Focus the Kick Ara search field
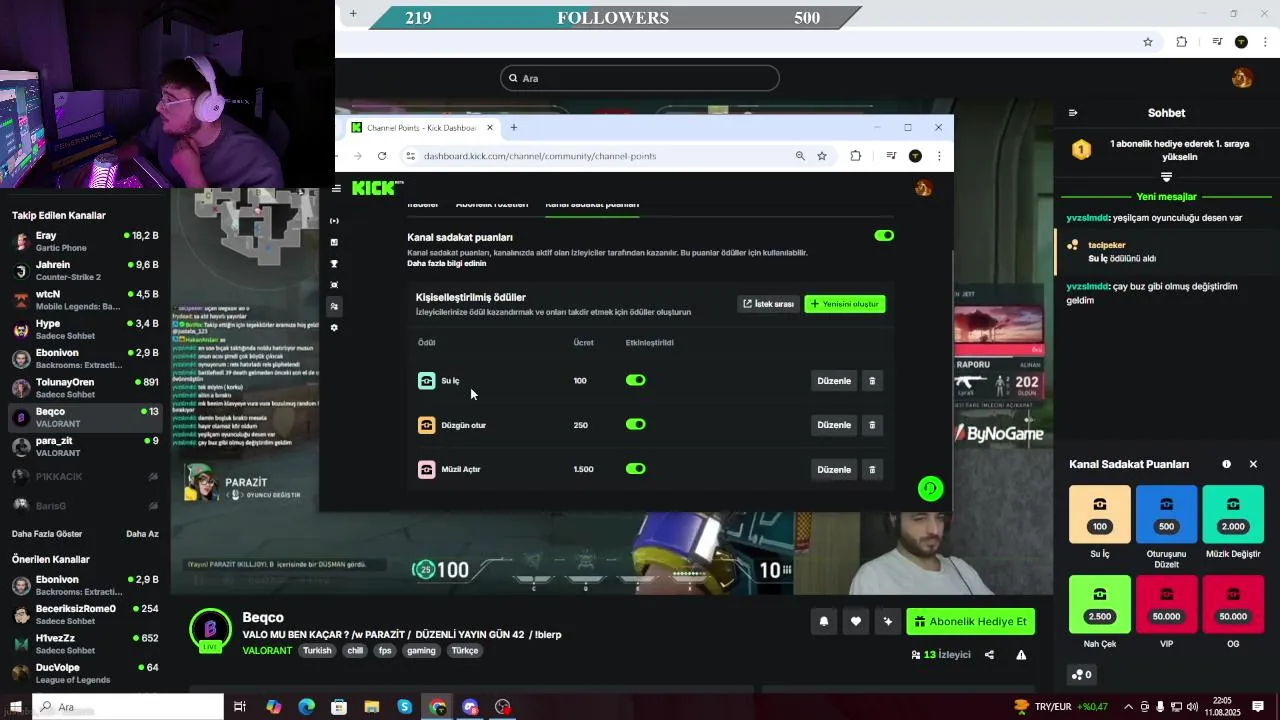This screenshot has height=720, width=1280. (640, 78)
